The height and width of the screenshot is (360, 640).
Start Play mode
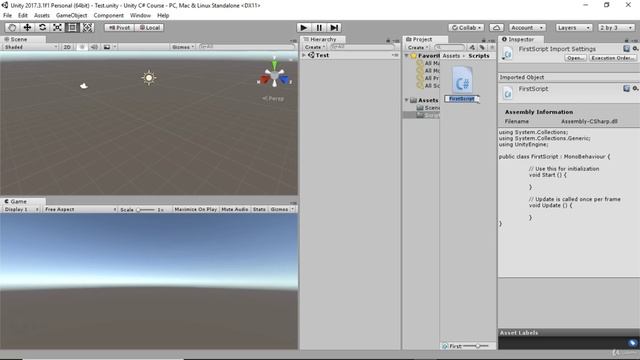303,27
